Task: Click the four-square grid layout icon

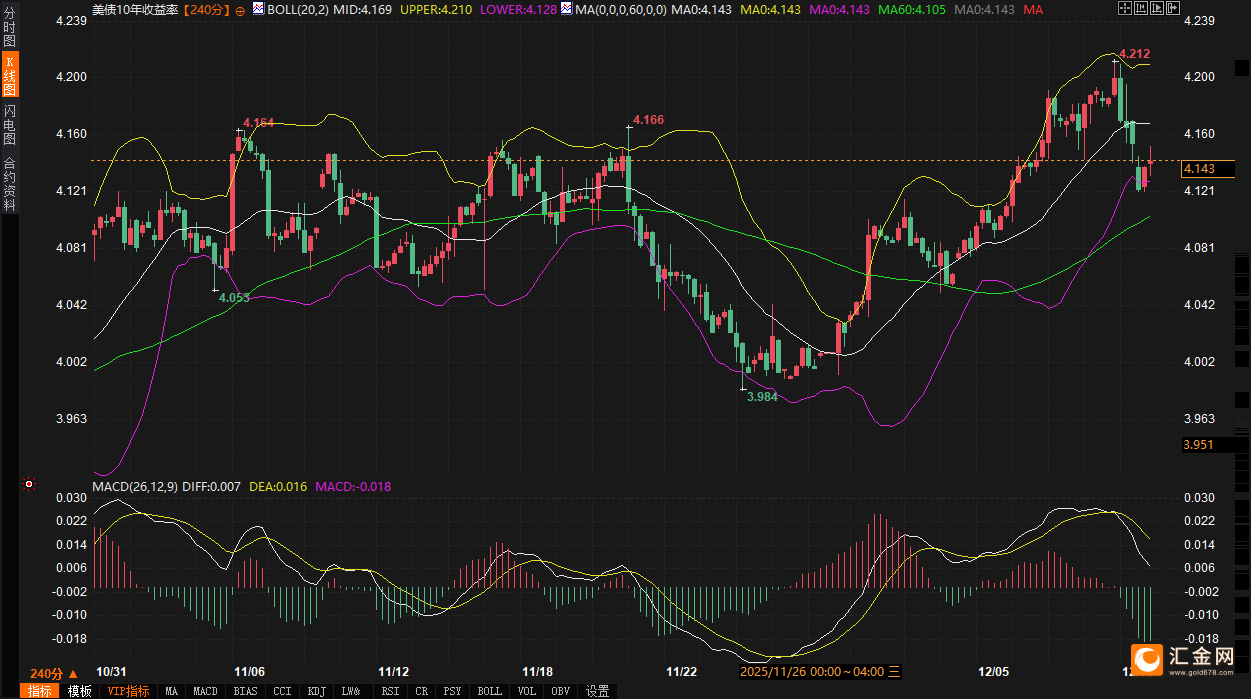Action: tap(1125, 8)
